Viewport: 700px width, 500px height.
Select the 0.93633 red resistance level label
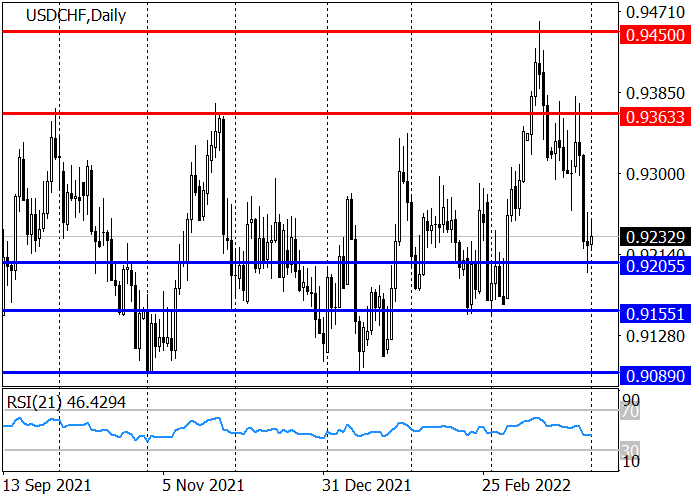(655, 117)
